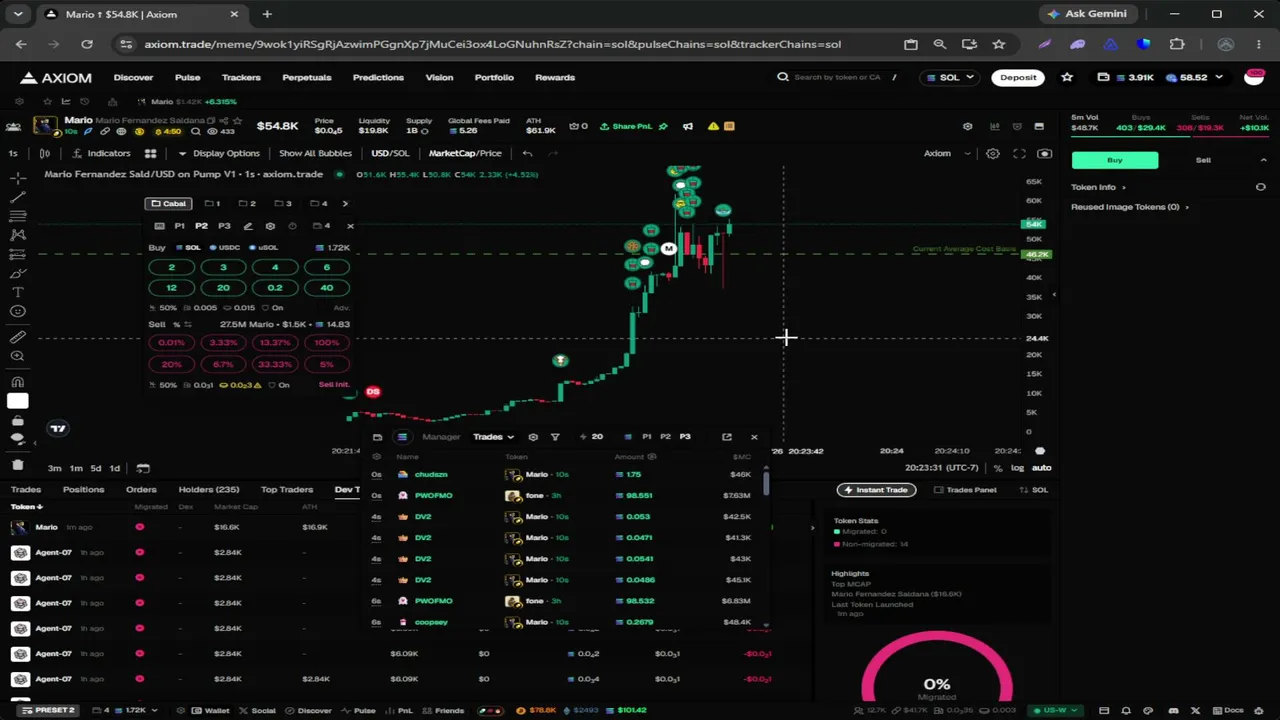
Task: Go to Perpetuals in top navigation
Action: [306, 77]
